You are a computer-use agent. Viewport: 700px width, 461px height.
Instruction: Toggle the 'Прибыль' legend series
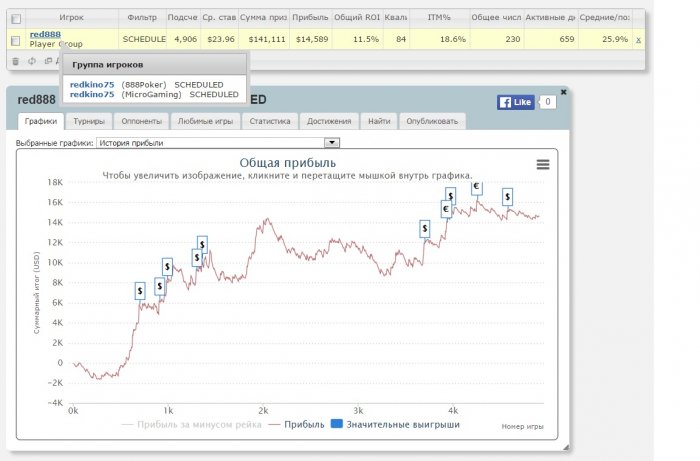click(x=296, y=424)
